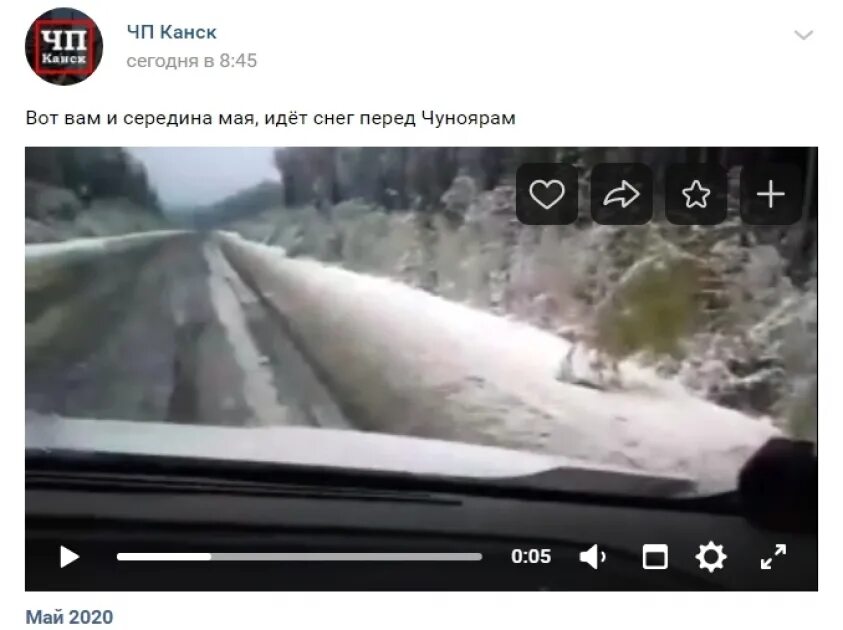Open the ЧП Канск round avatar
The height and width of the screenshot is (630, 843).
64,46
